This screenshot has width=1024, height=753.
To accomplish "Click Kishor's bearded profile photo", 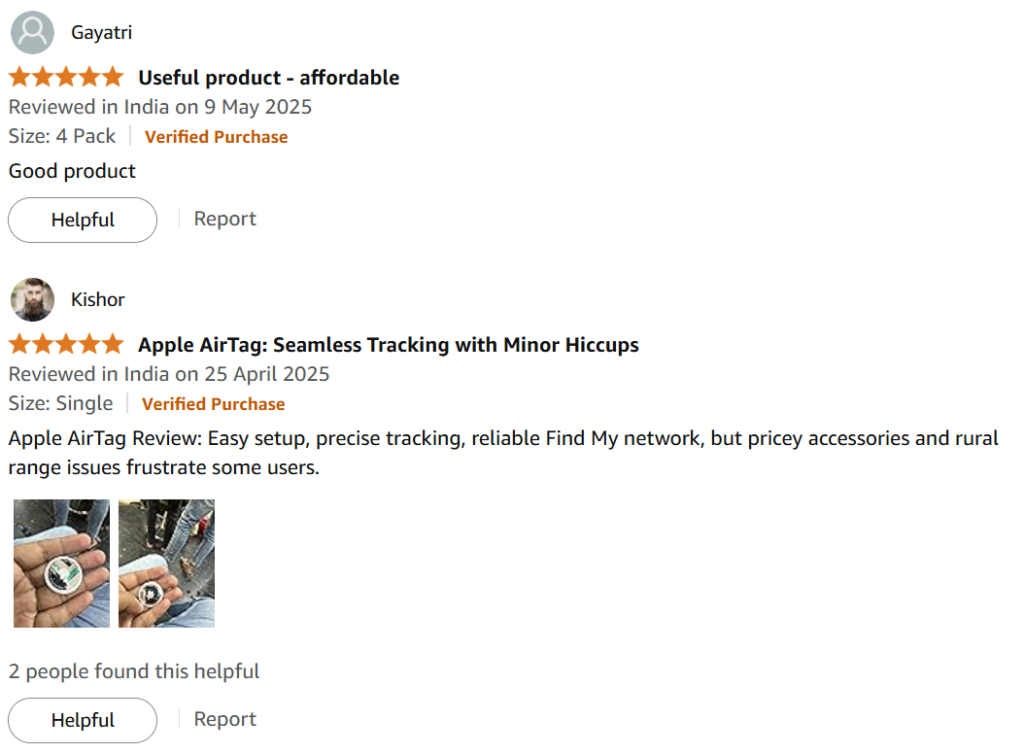I will click(x=32, y=299).
